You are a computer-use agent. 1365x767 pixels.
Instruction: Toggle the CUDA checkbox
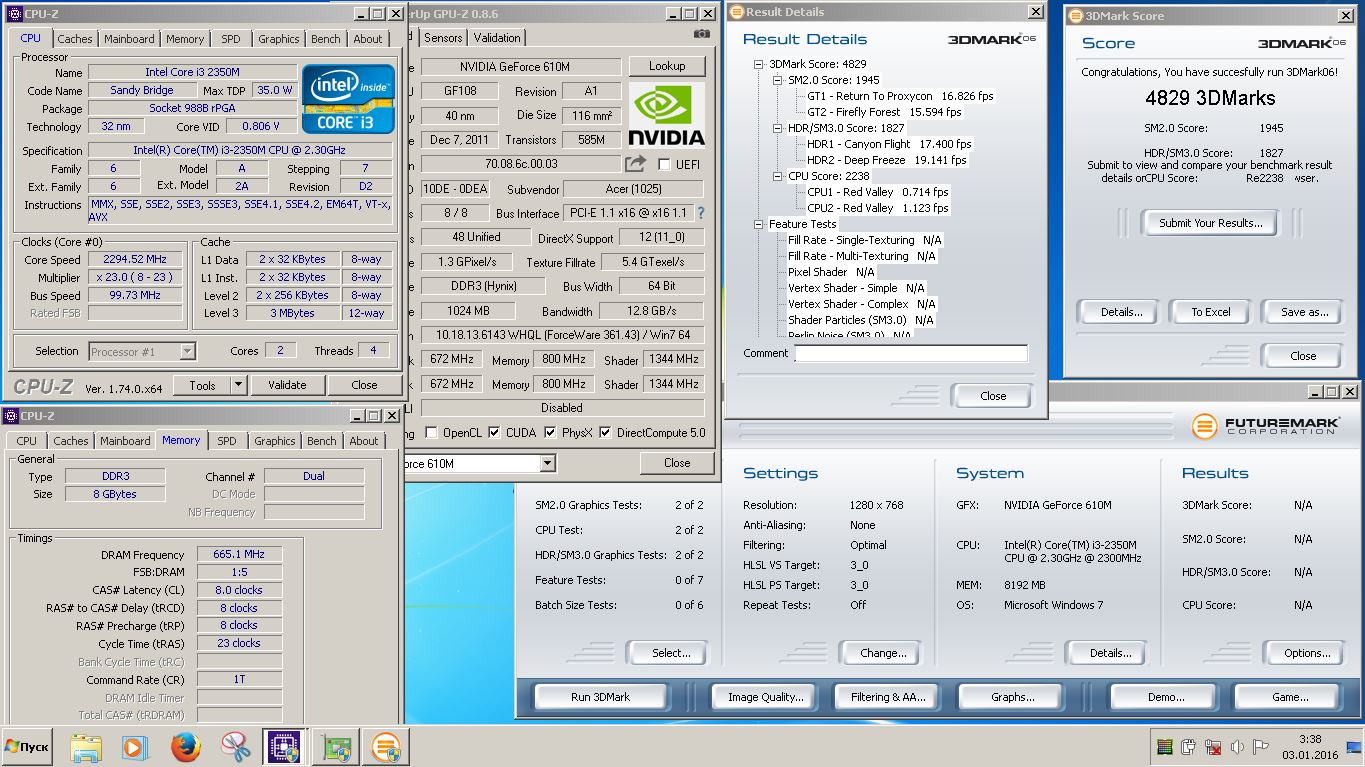pos(495,433)
